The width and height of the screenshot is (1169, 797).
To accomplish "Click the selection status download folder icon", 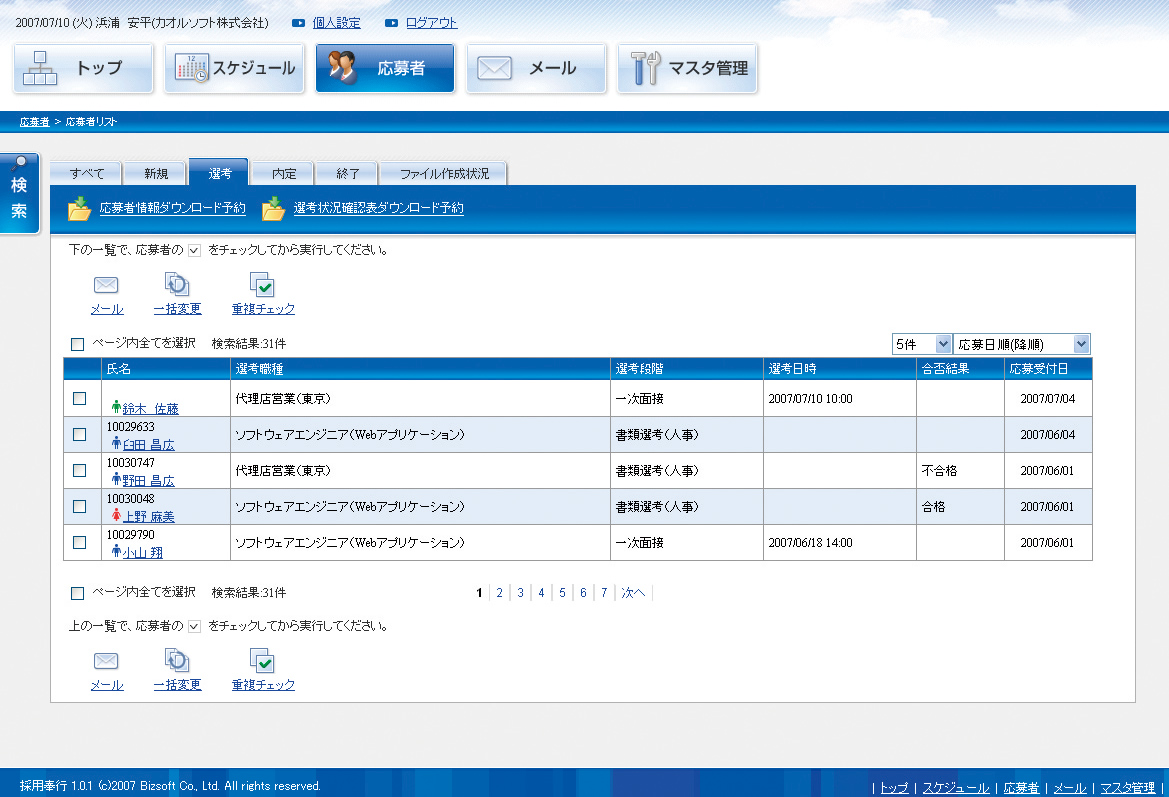I will point(273,209).
